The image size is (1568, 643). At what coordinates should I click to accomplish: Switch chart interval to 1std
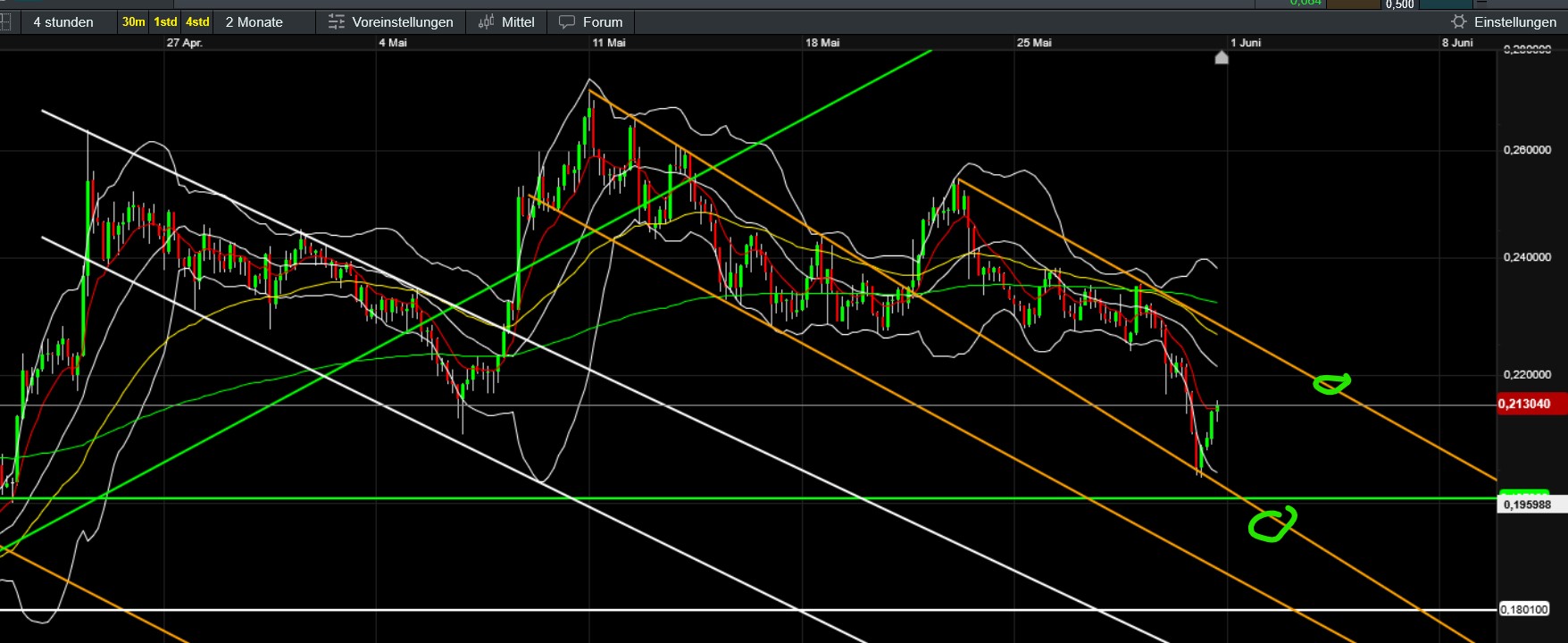[x=165, y=21]
